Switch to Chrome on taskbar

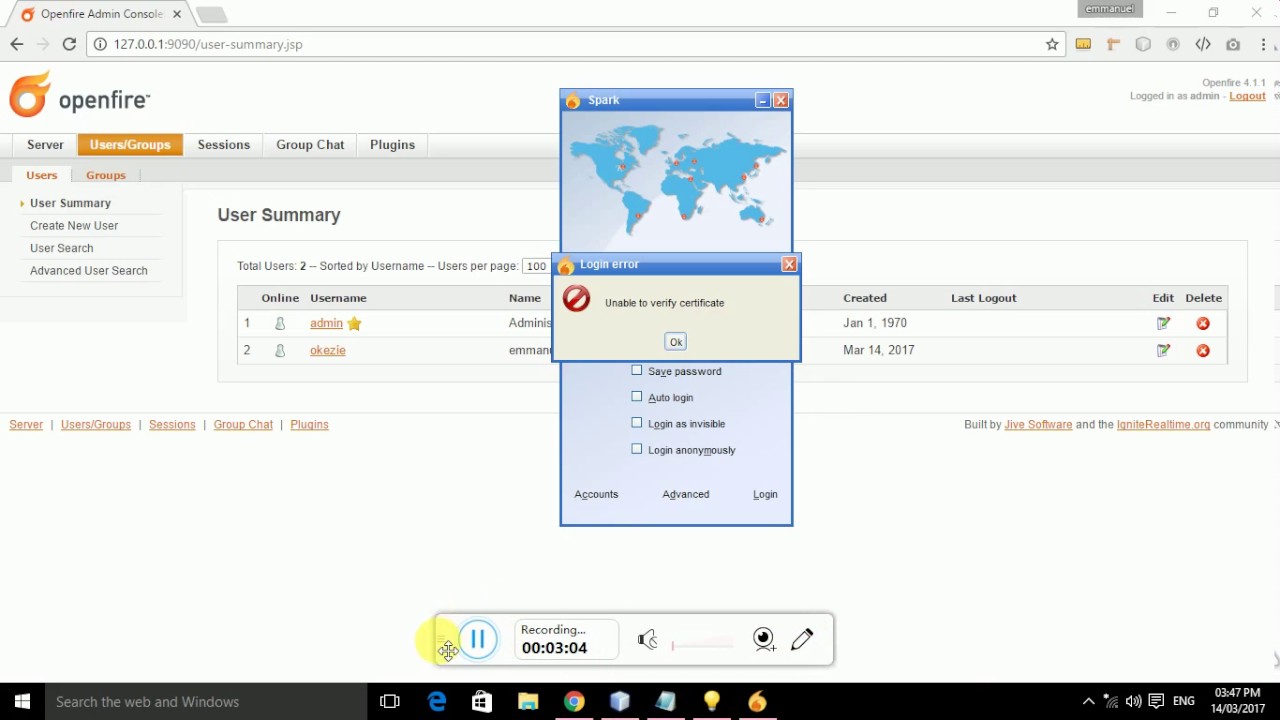pos(574,702)
